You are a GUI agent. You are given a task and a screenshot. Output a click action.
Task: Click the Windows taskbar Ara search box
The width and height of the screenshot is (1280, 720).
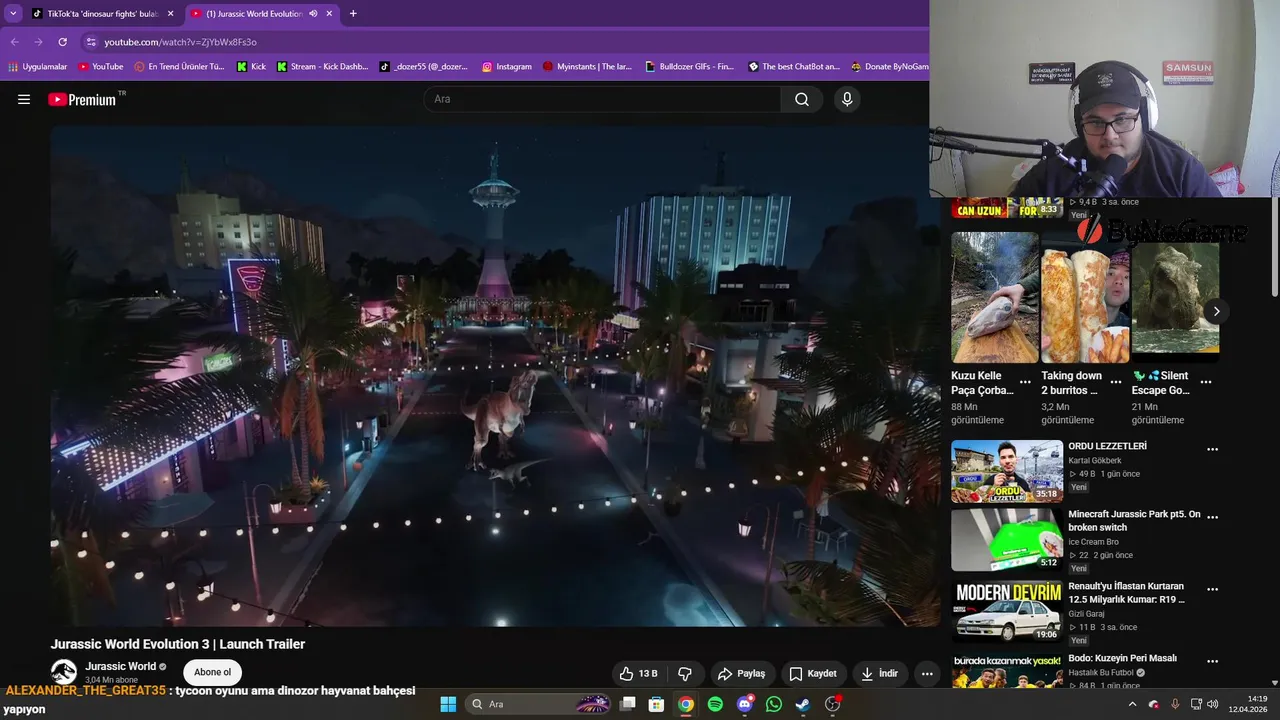[538, 704]
